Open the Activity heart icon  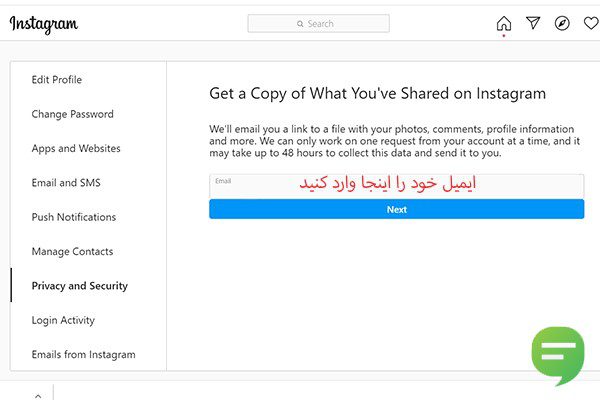point(591,23)
